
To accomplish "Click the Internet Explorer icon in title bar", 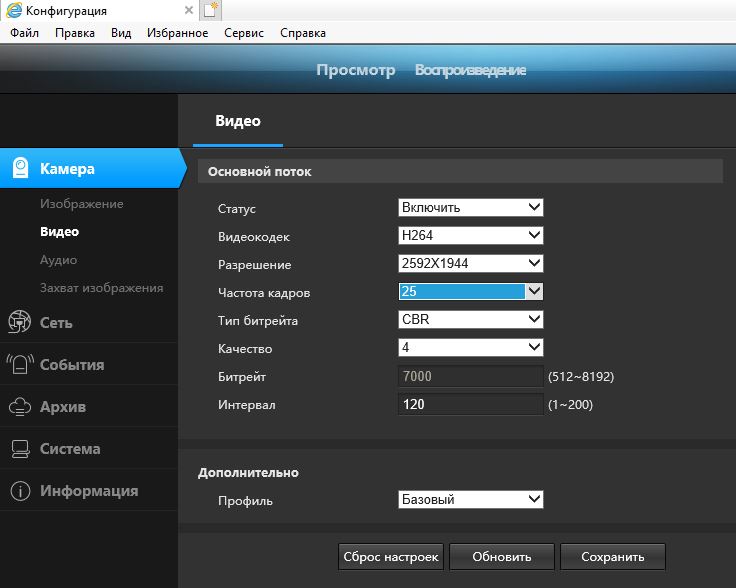I will click(x=12, y=10).
